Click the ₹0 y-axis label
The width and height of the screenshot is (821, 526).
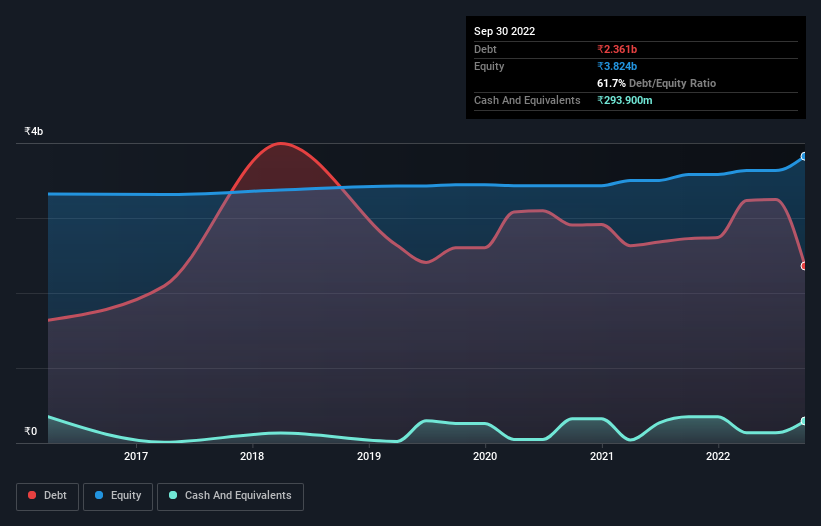tap(31, 431)
